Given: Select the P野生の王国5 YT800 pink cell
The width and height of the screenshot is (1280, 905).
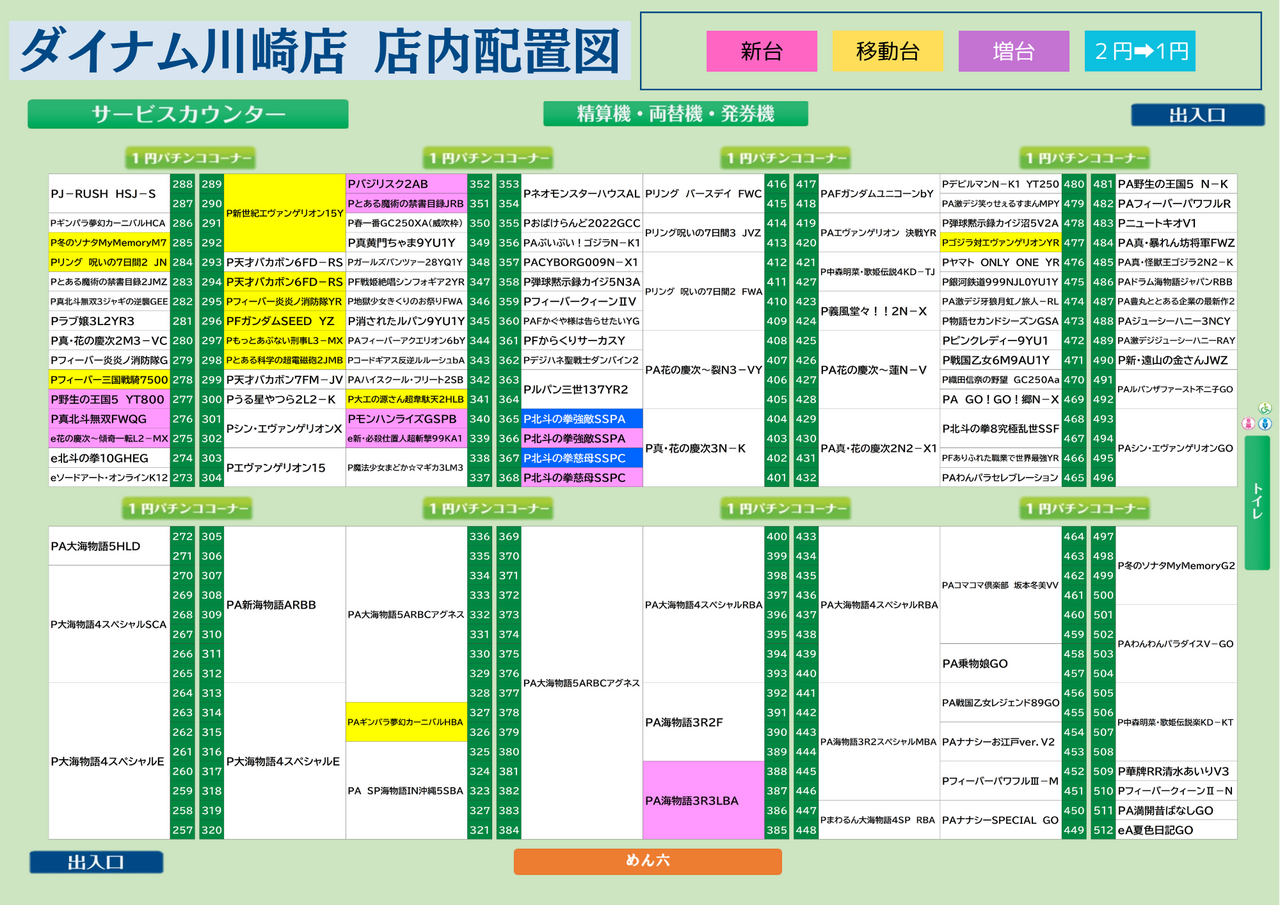Looking at the screenshot, I should pyautogui.click(x=109, y=399).
